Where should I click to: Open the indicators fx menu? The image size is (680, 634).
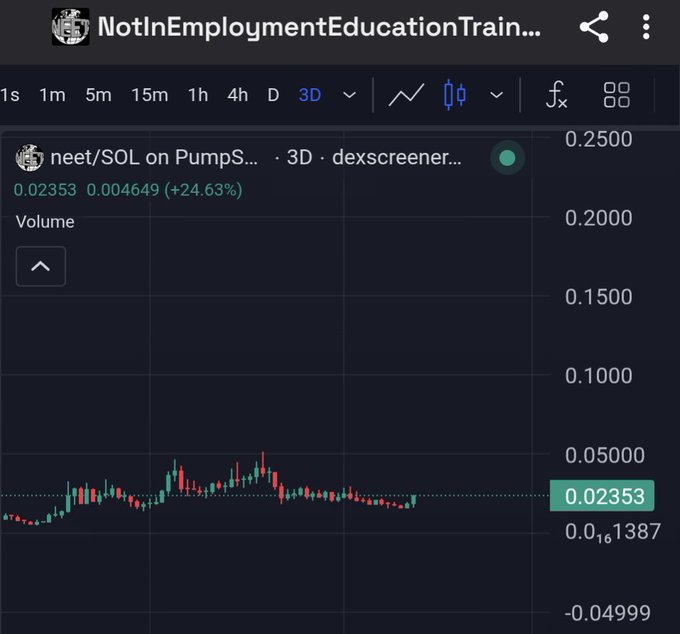pyautogui.click(x=556, y=95)
